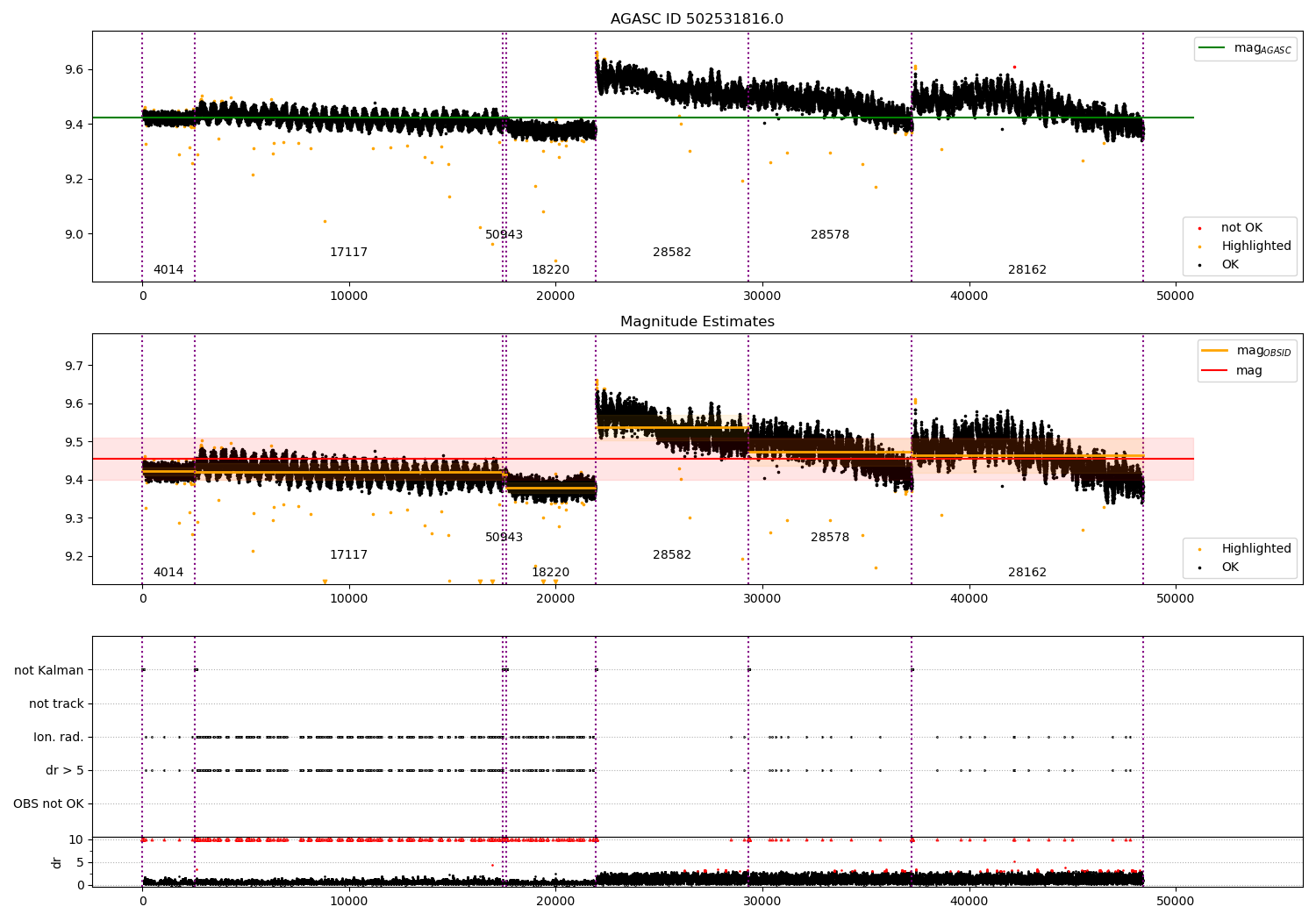Click y-tick 9.0 on top plot

click(73, 235)
